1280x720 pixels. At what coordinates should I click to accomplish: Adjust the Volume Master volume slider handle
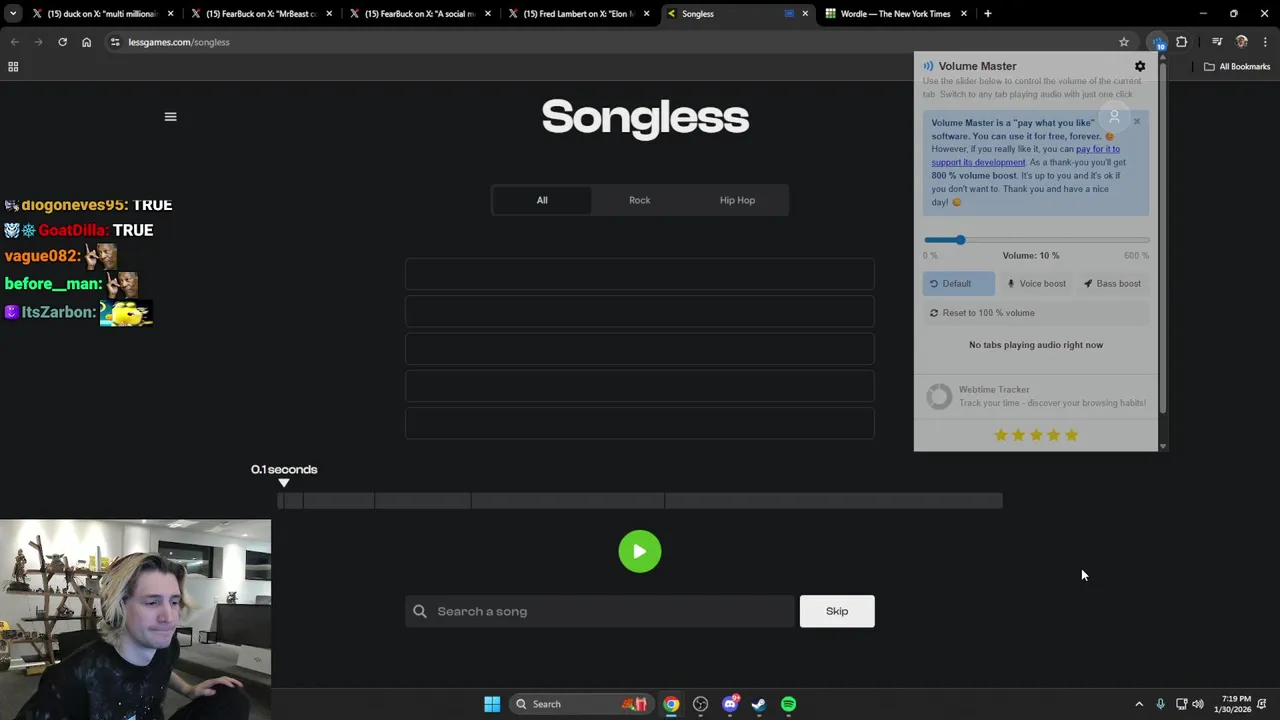(960, 240)
